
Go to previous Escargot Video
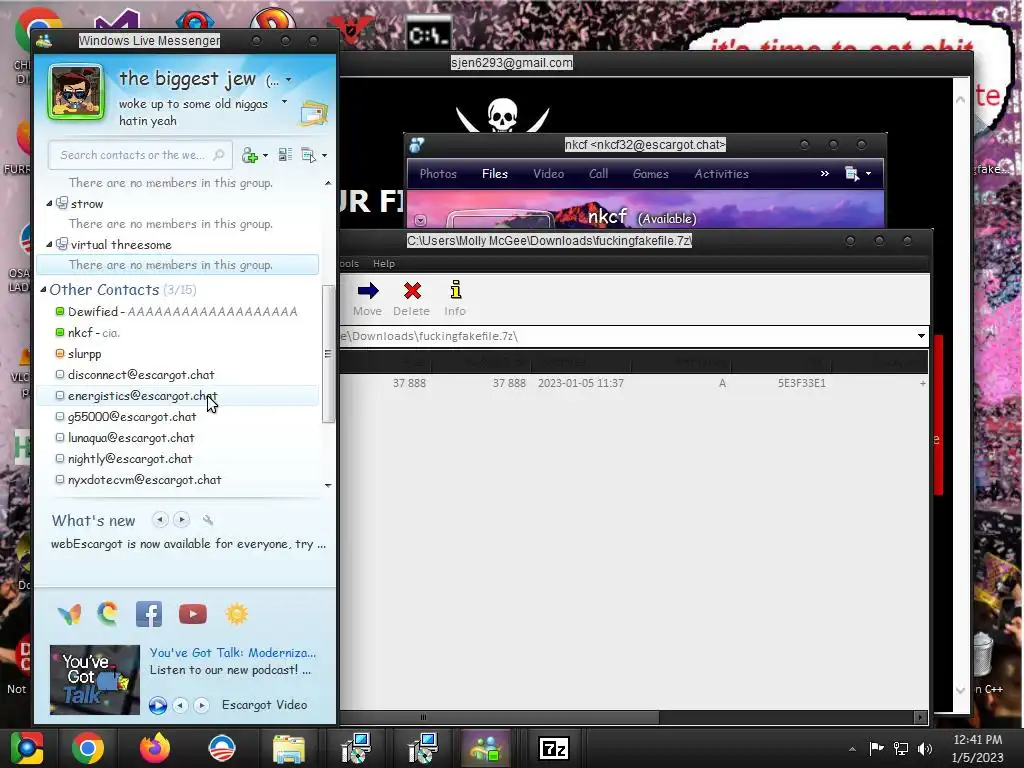(180, 705)
